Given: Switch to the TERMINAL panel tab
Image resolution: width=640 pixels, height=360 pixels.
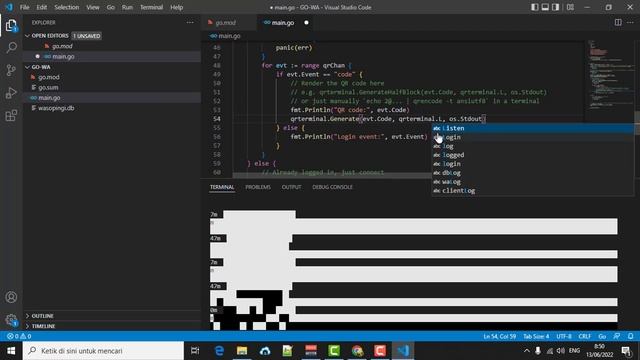Looking at the screenshot, I should coord(222,187).
